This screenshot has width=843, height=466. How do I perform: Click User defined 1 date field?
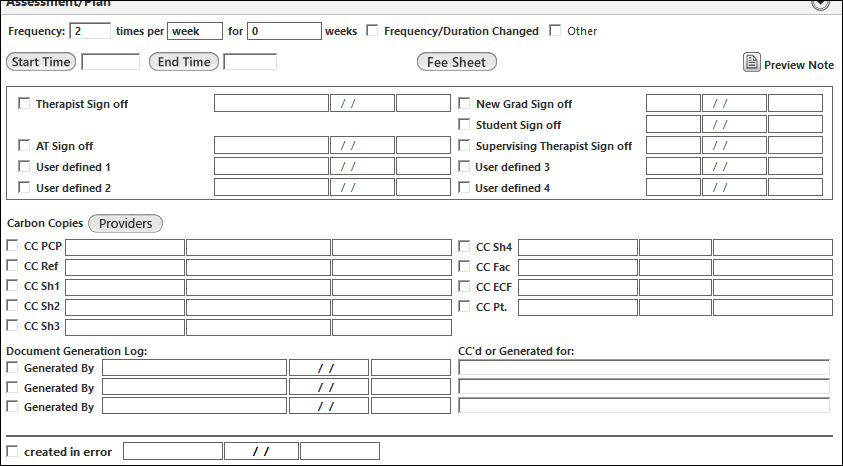(362, 166)
